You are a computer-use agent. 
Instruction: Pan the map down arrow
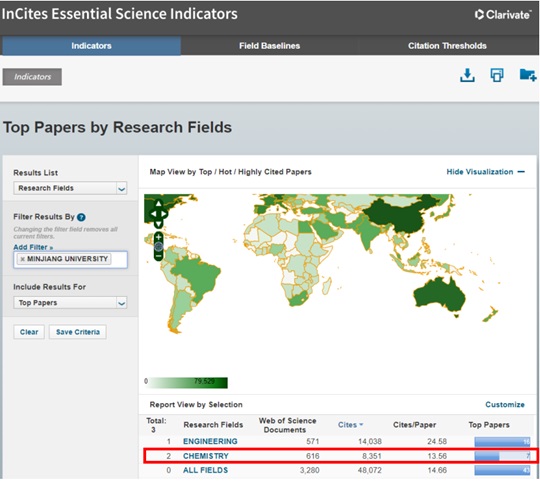click(x=158, y=224)
